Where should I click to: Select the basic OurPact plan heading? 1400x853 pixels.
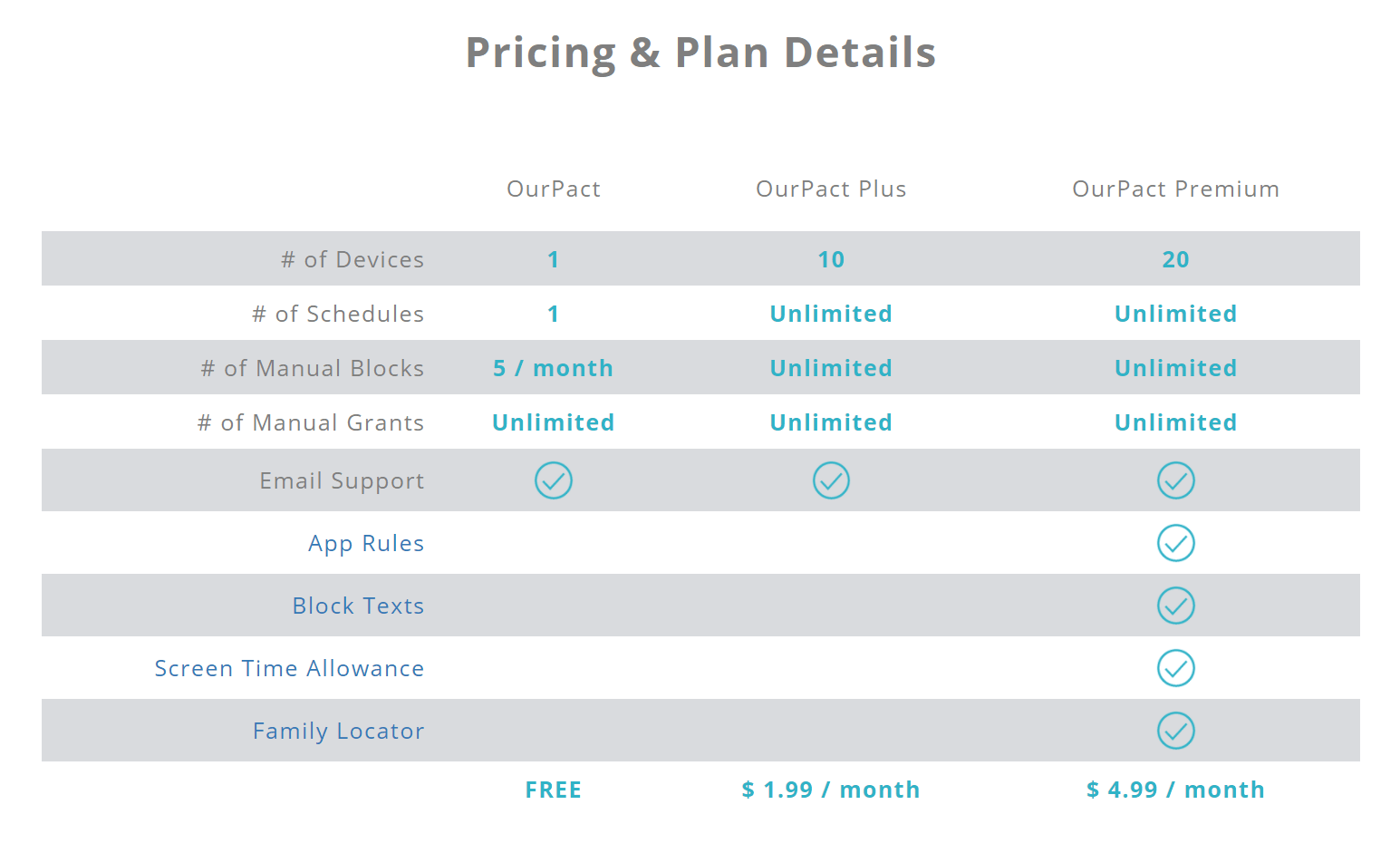[553, 189]
